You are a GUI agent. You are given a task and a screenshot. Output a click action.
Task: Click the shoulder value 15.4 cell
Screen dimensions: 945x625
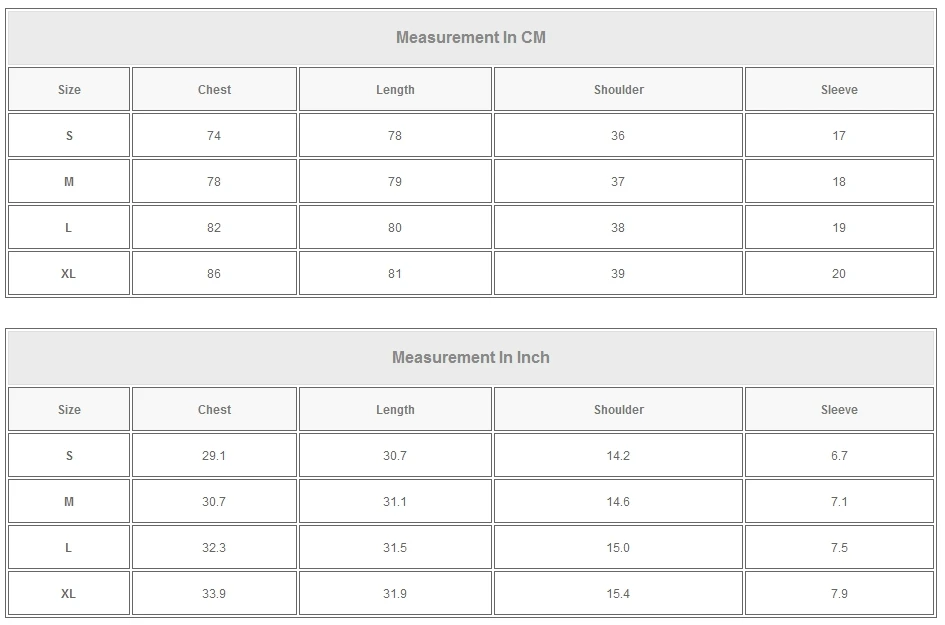(x=618, y=594)
